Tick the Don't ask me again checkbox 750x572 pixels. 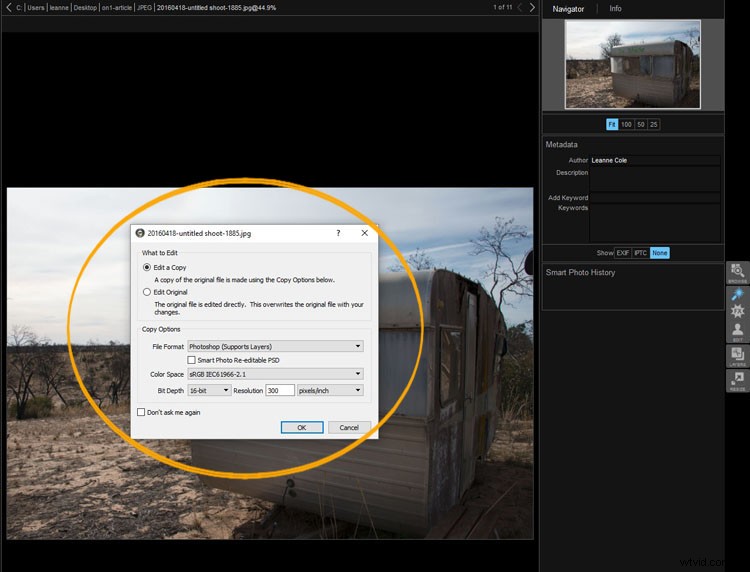pos(141,412)
